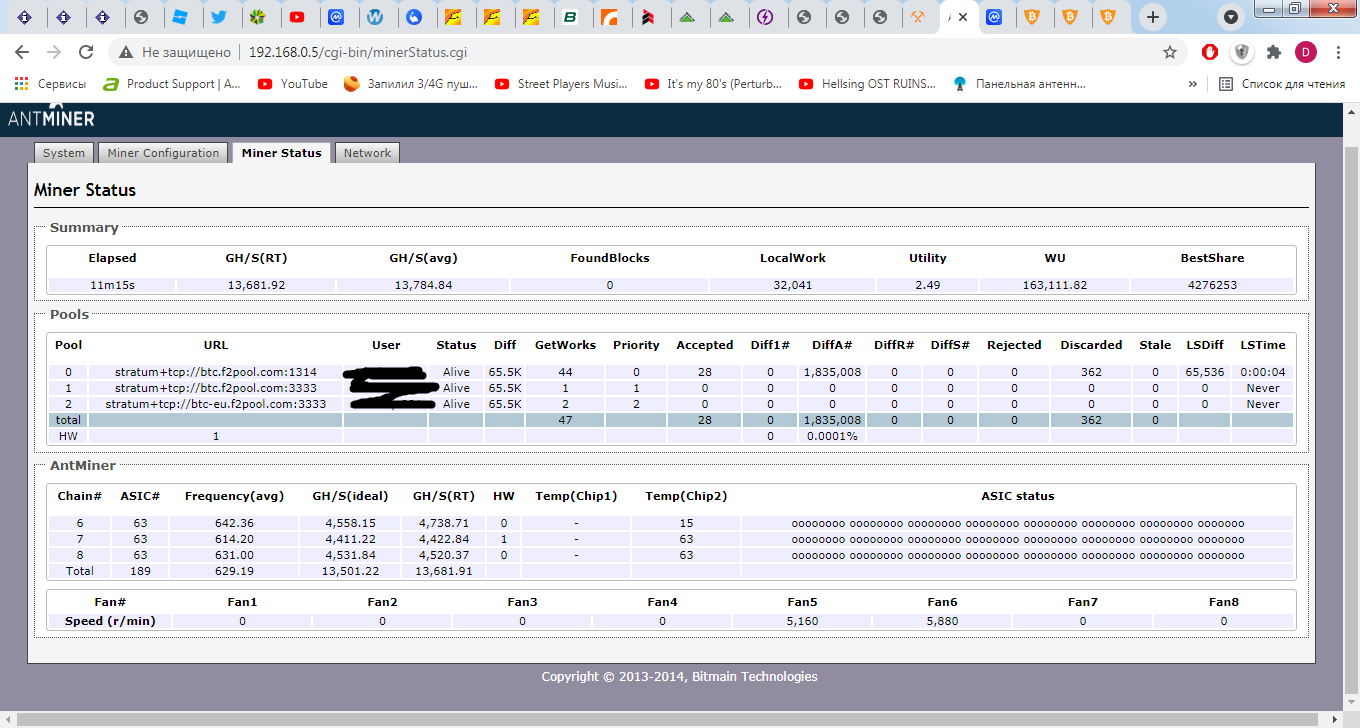Click the Fan6 speed value 5,880
Screen dimensions: 1360x728
[x=942, y=621]
